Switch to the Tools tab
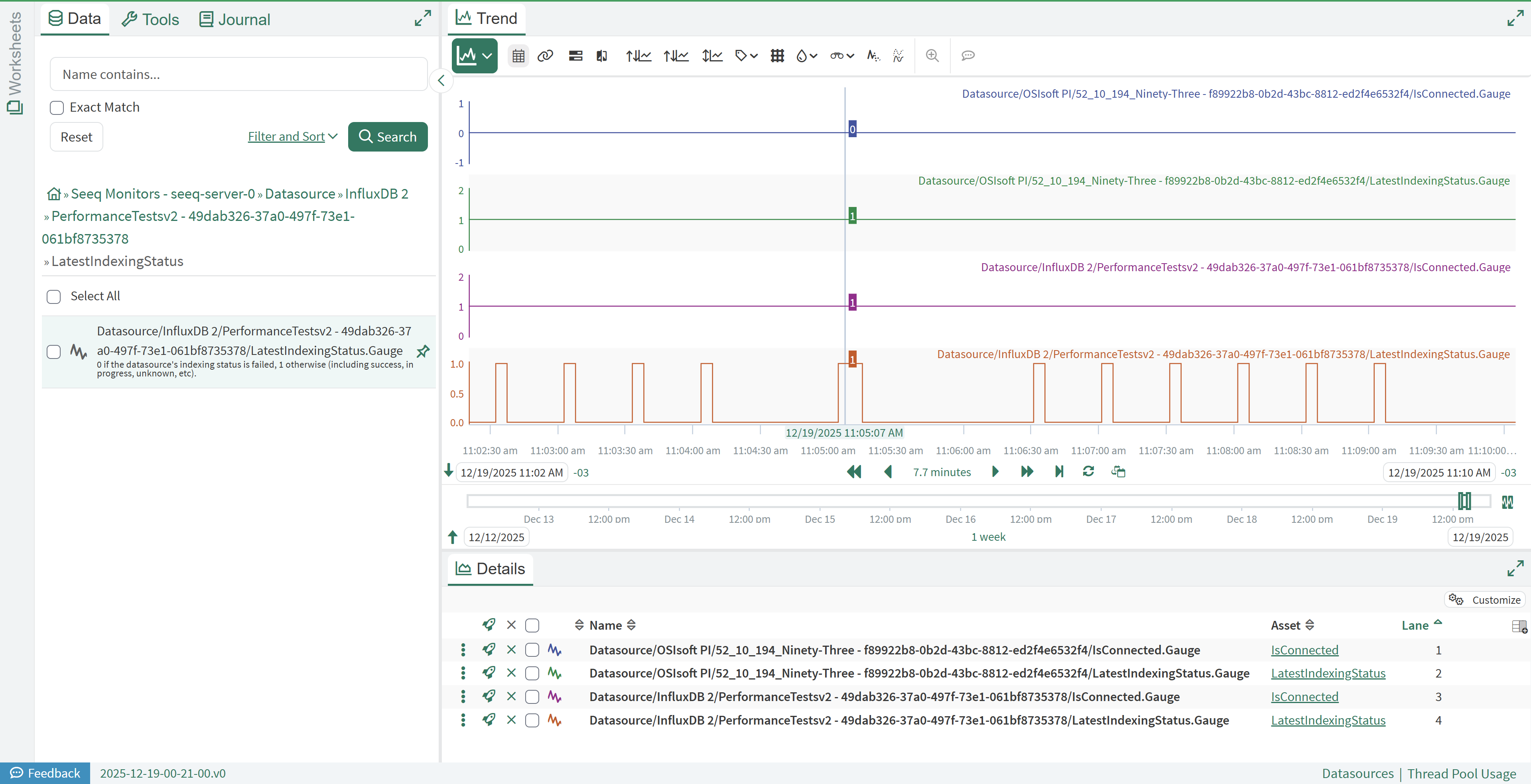Image resolution: width=1531 pixels, height=784 pixels. click(x=150, y=20)
